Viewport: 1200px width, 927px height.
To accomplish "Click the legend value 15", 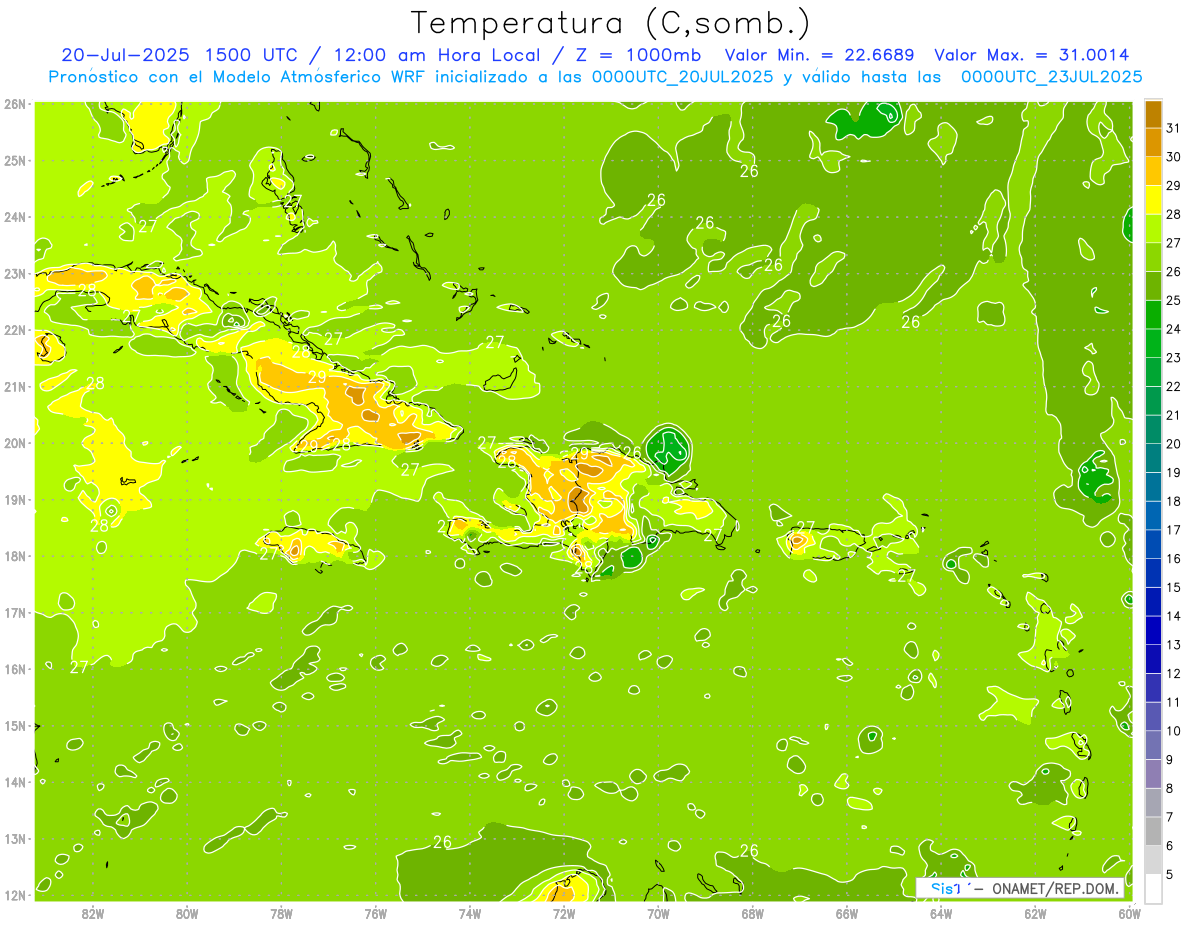I will (x=1173, y=587).
